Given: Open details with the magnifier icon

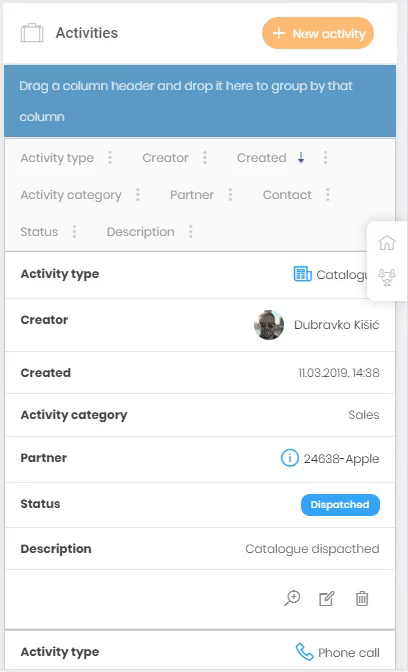Looking at the screenshot, I should (x=292, y=598).
